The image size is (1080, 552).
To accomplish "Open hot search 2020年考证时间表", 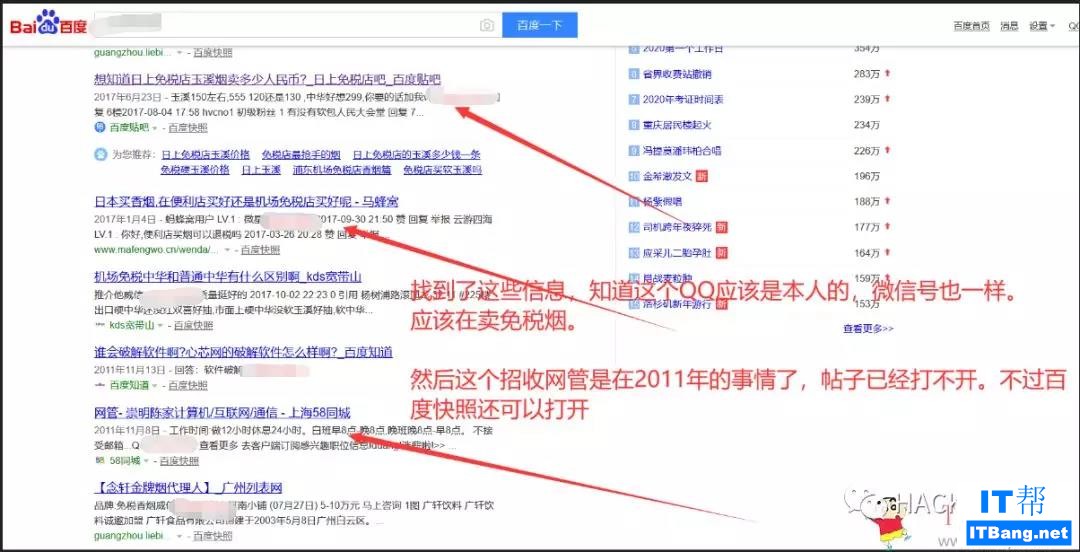I will click(x=683, y=99).
